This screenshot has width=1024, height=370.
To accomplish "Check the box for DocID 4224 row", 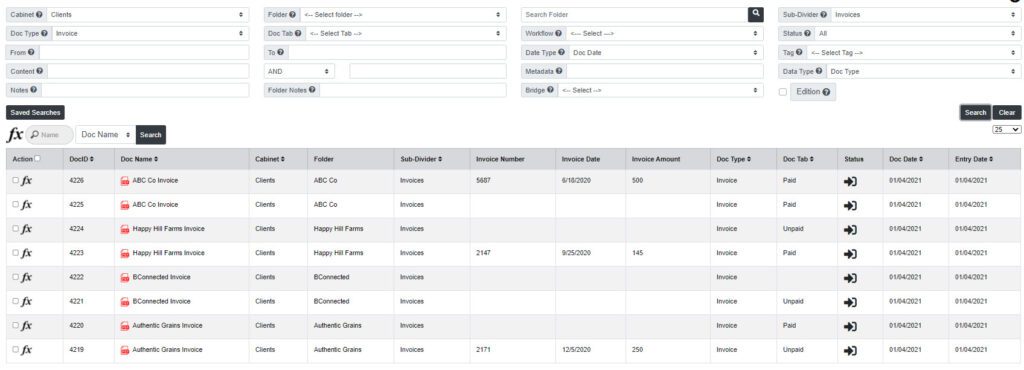I will coord(16,229).
